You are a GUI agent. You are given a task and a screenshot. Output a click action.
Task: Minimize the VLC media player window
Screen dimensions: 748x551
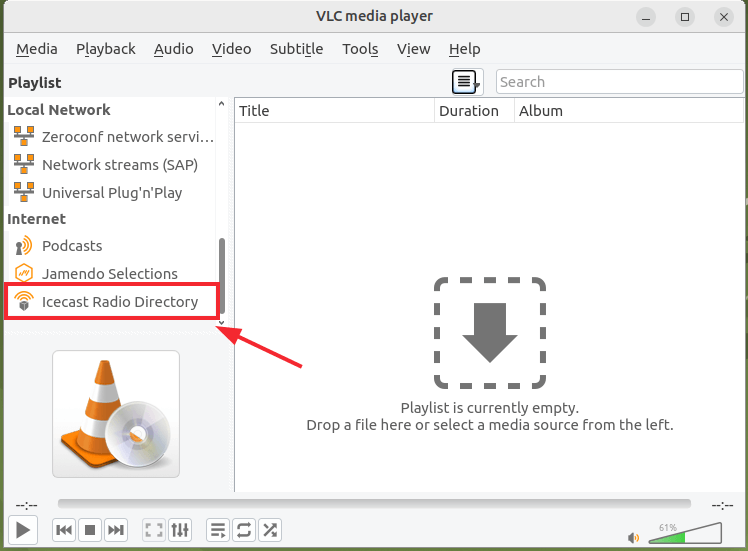point(646,17)
